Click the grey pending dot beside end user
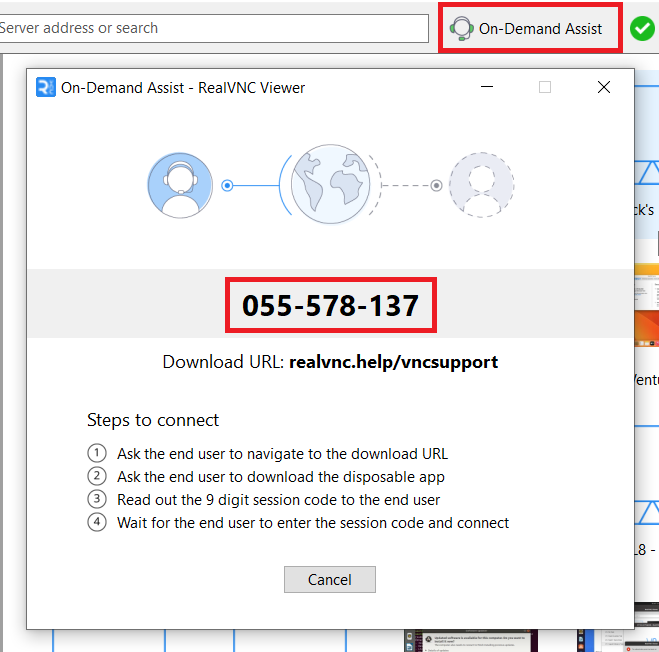659x652 pixels. [436, 185]
